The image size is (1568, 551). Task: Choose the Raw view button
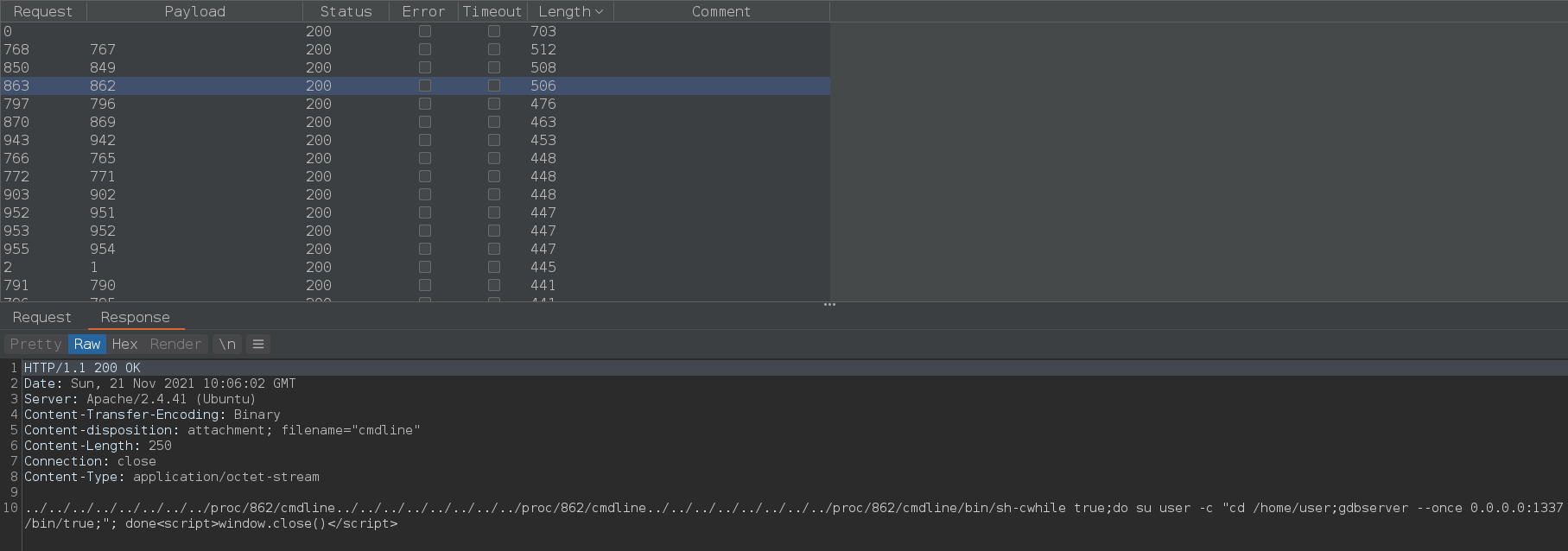87,344
